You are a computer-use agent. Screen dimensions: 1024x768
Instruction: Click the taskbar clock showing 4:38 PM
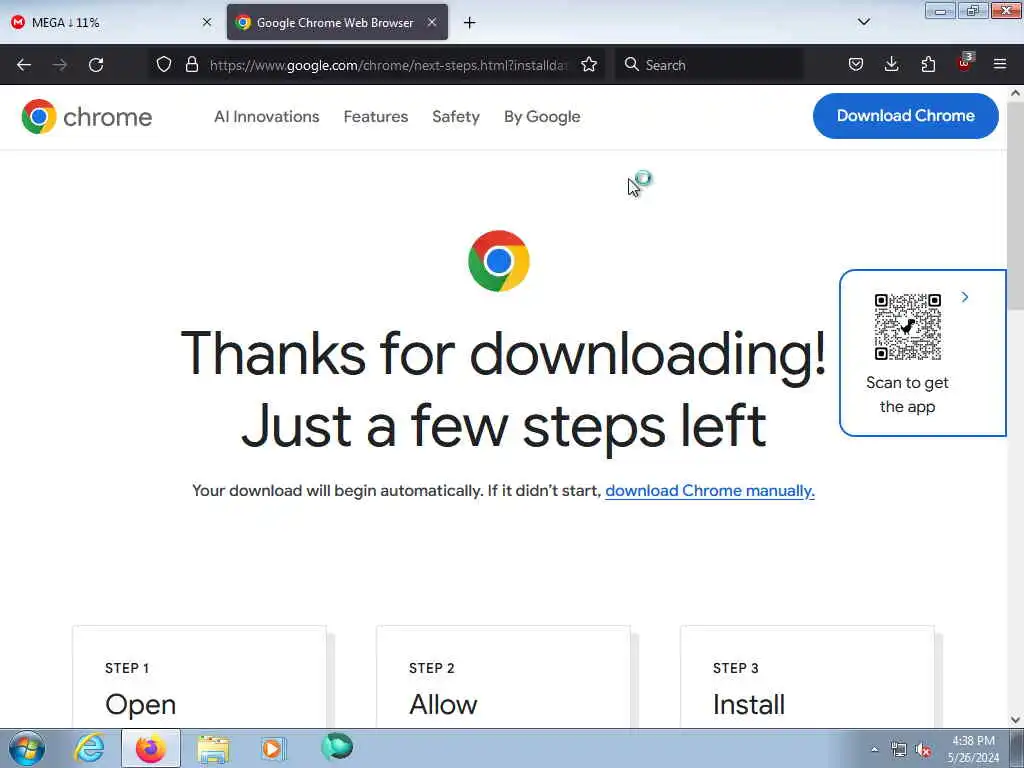[973, 749]
